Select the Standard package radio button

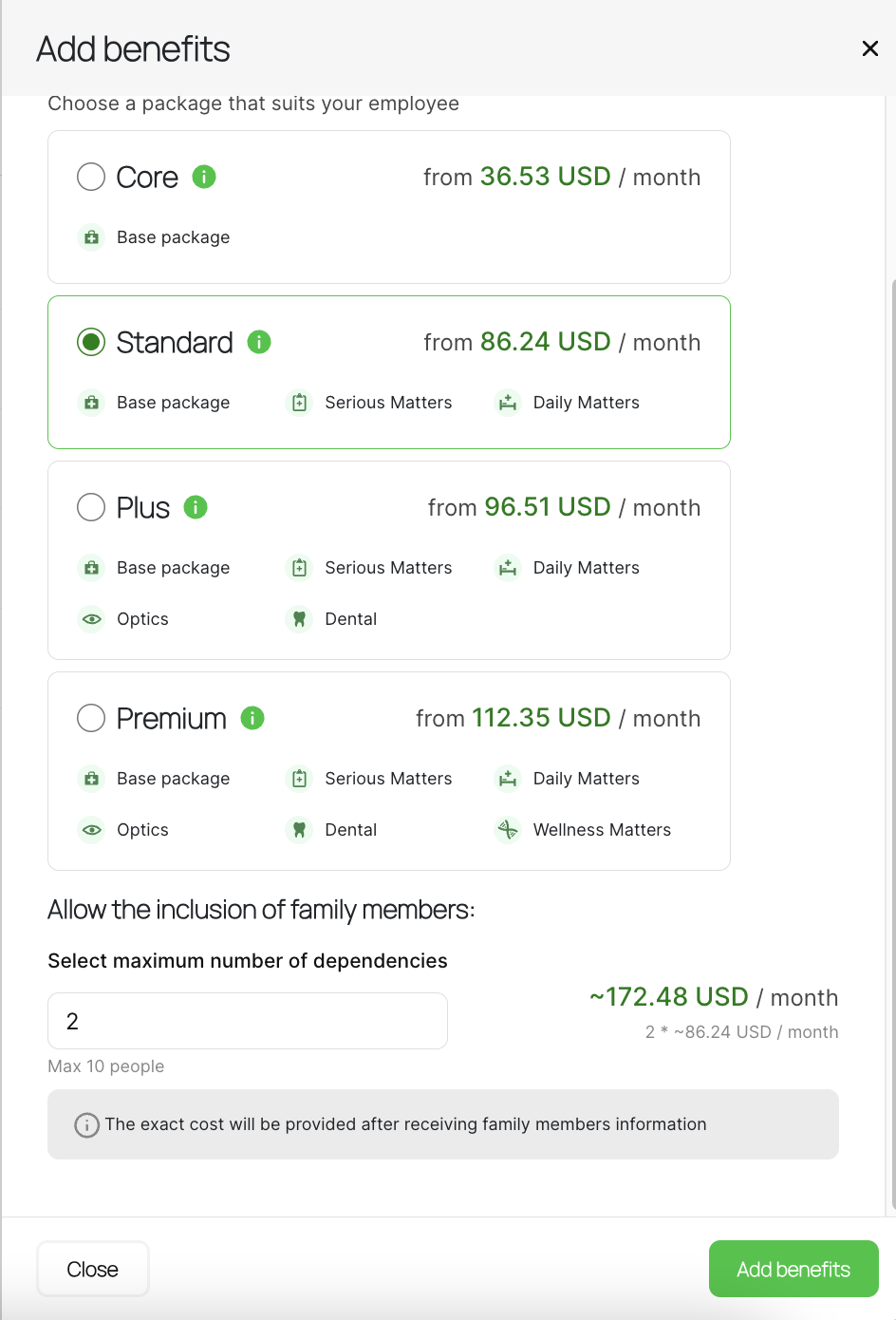(x=91, y=342)
